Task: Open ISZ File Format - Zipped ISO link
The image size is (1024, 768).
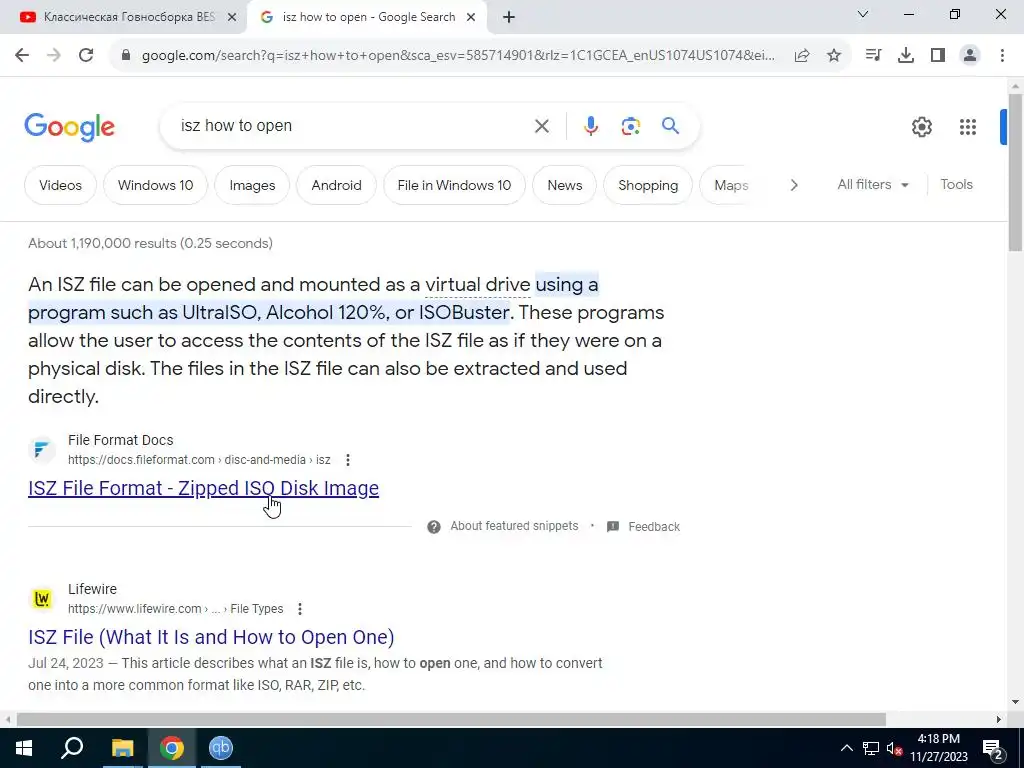Action: pyautogui.click(x=203, y=488)
